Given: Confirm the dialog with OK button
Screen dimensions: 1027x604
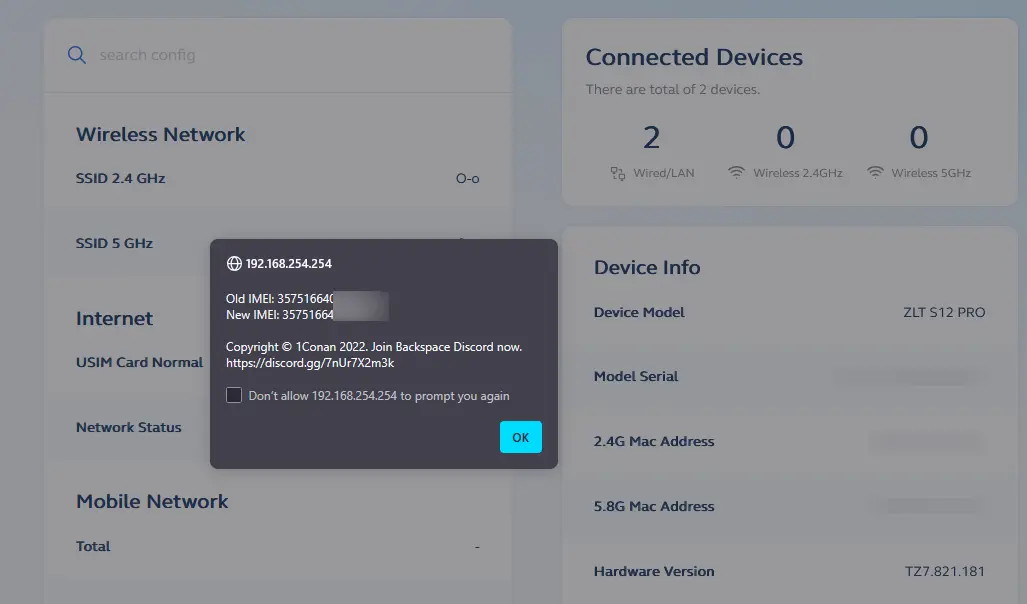Looking at the screenshot, I should pos(521,437).
